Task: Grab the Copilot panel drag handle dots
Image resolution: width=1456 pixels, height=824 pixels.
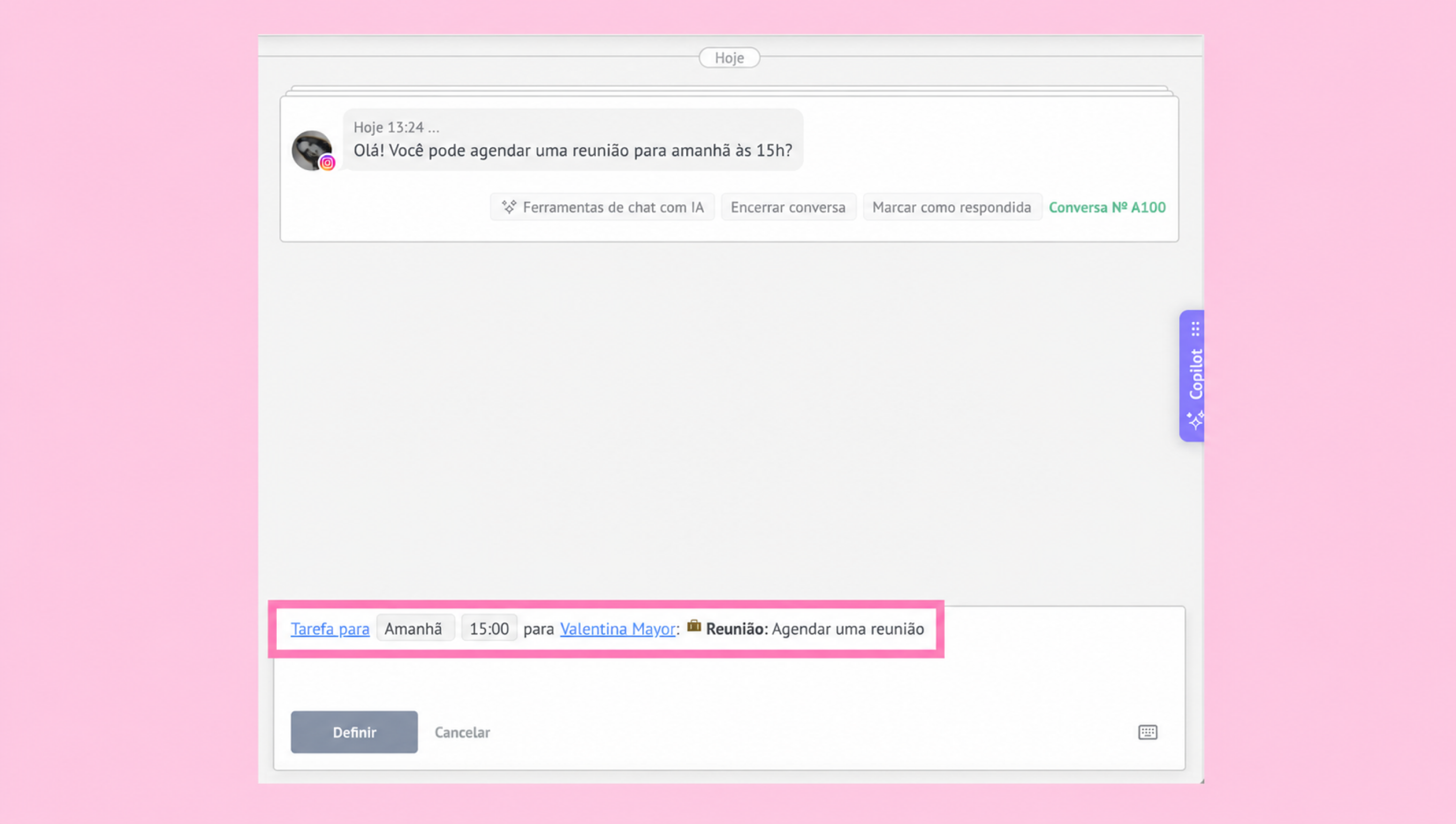Action: (1195, 329)
